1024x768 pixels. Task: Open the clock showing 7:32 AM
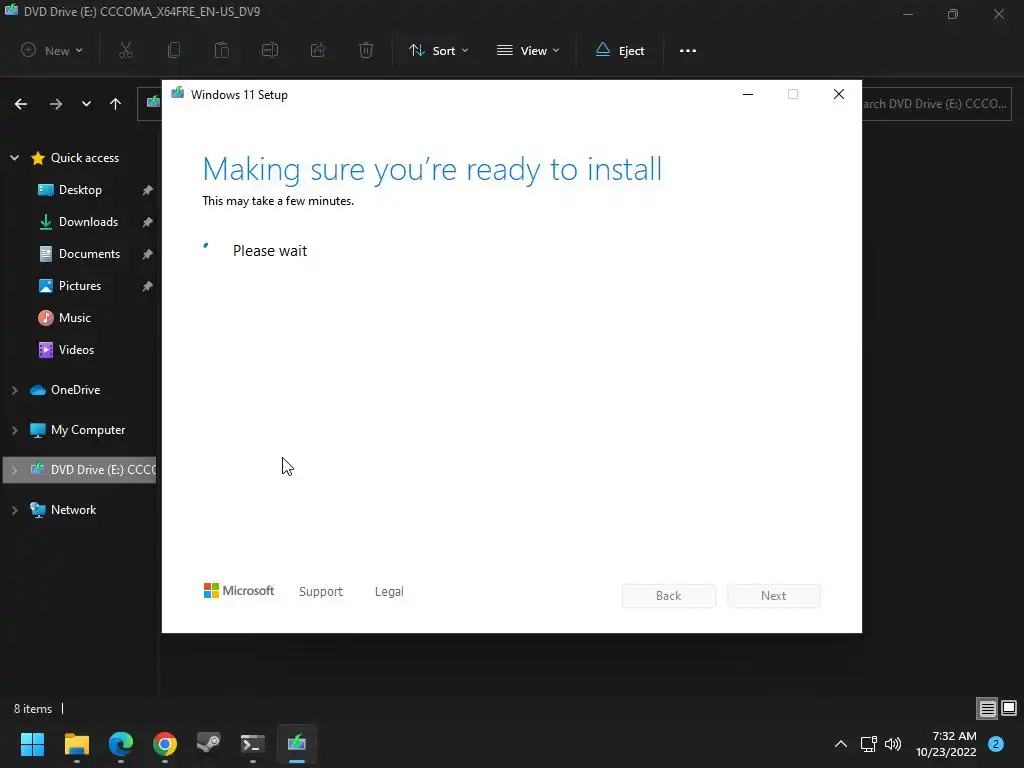(946, 744)
